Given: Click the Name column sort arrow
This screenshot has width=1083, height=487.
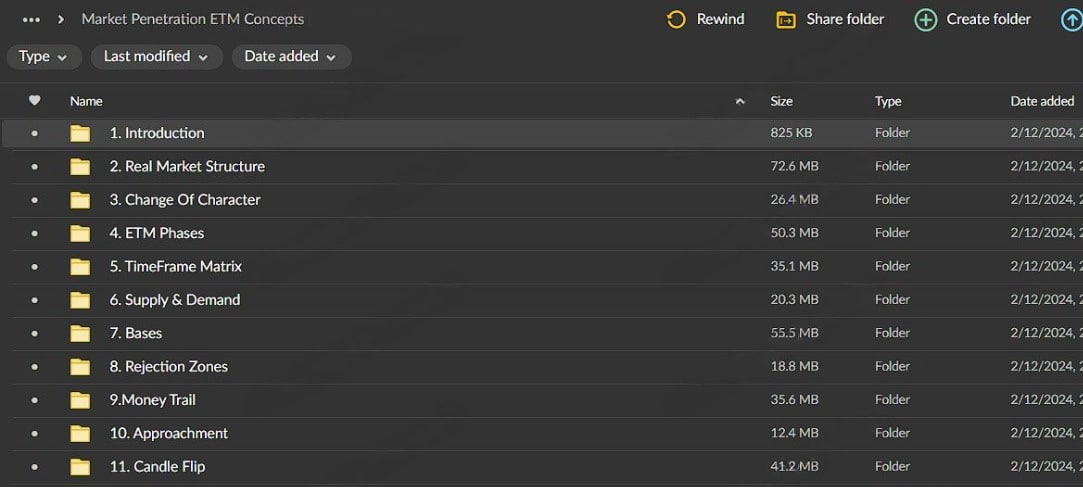Looking at the screenshot, I should [740, 101].
